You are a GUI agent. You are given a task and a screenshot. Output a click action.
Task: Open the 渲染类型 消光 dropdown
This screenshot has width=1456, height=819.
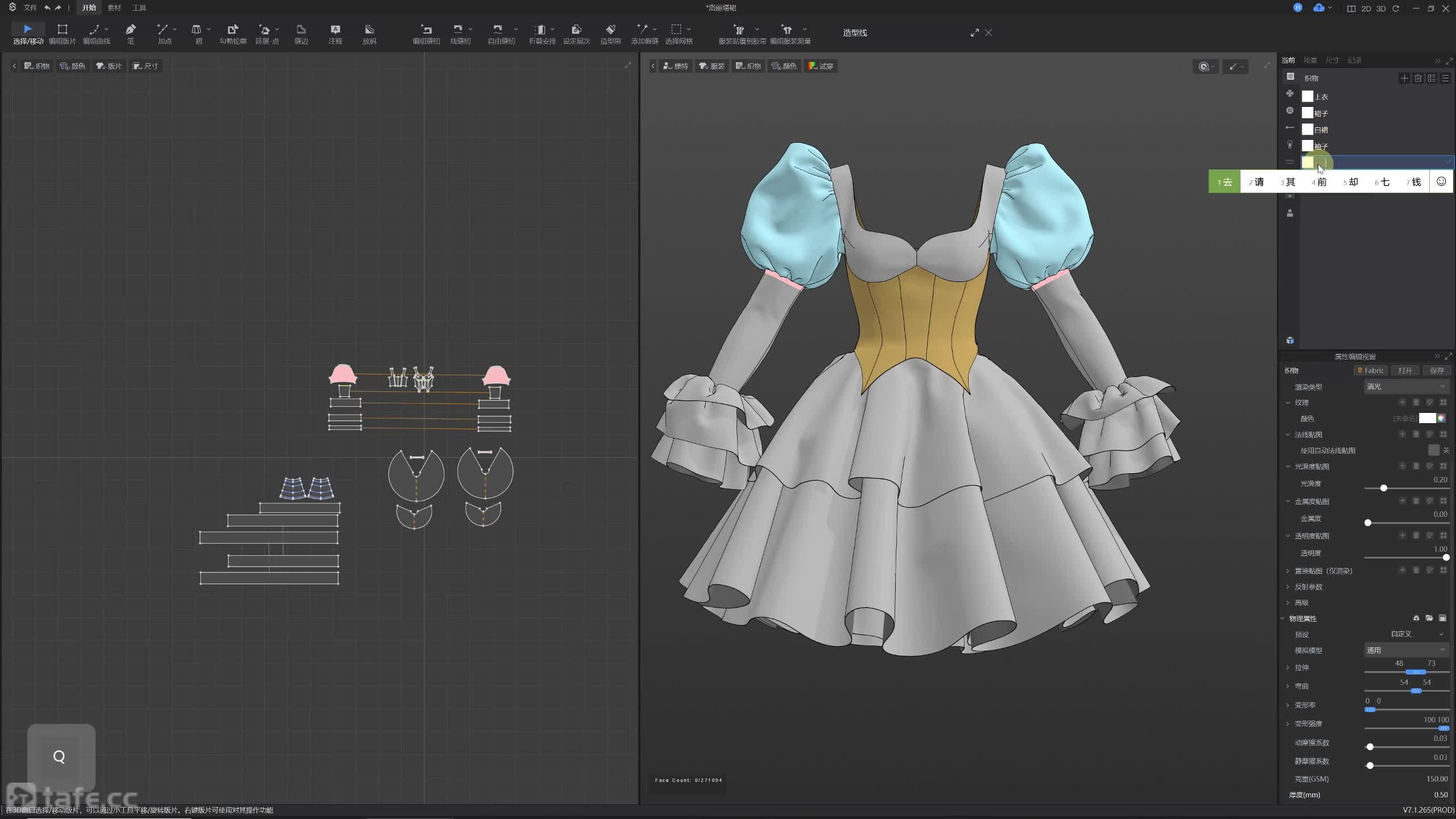coord(1406,386)
